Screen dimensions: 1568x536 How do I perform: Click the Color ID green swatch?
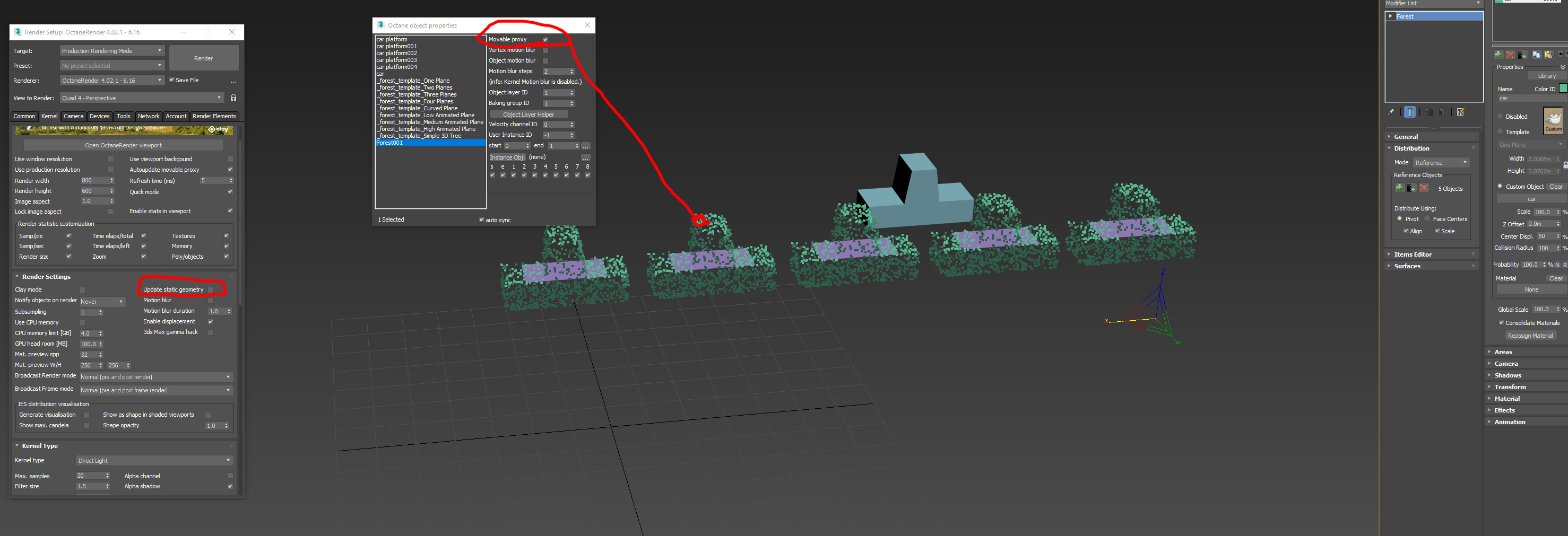point(1563,88)
